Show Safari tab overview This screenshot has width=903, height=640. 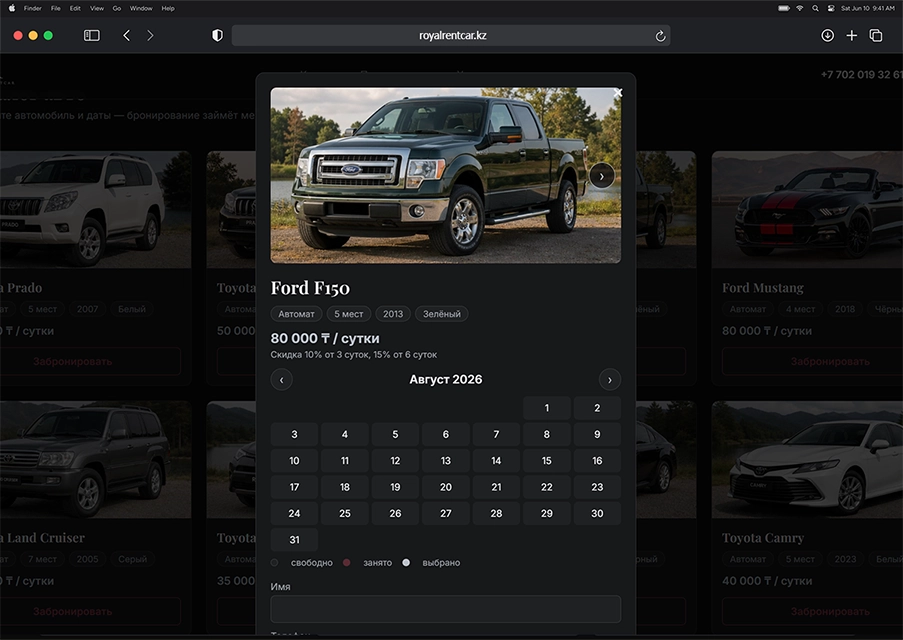coord(875,36)
